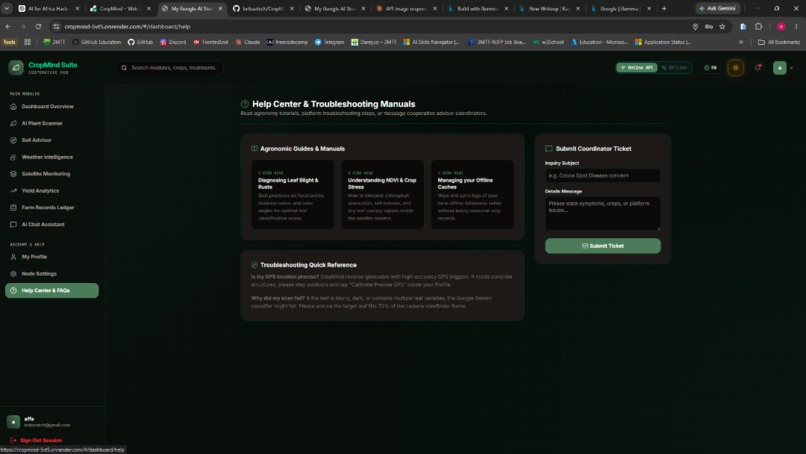
Task: Open the freecodecamp bookmark
Action: 287,42
